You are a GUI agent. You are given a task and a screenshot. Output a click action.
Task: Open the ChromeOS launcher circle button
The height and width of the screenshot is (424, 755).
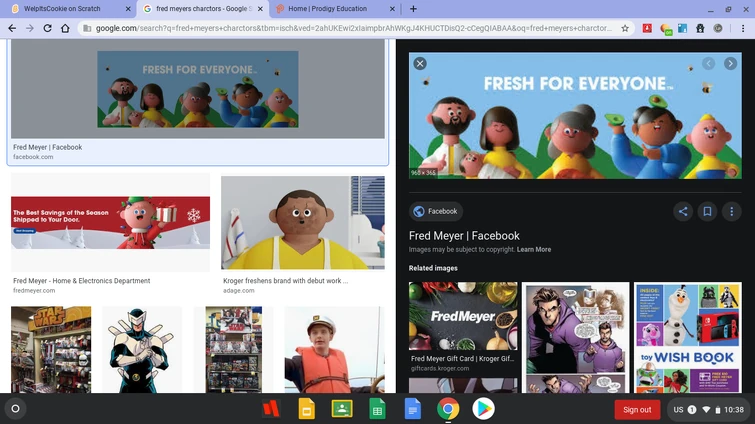pos(15,409)
